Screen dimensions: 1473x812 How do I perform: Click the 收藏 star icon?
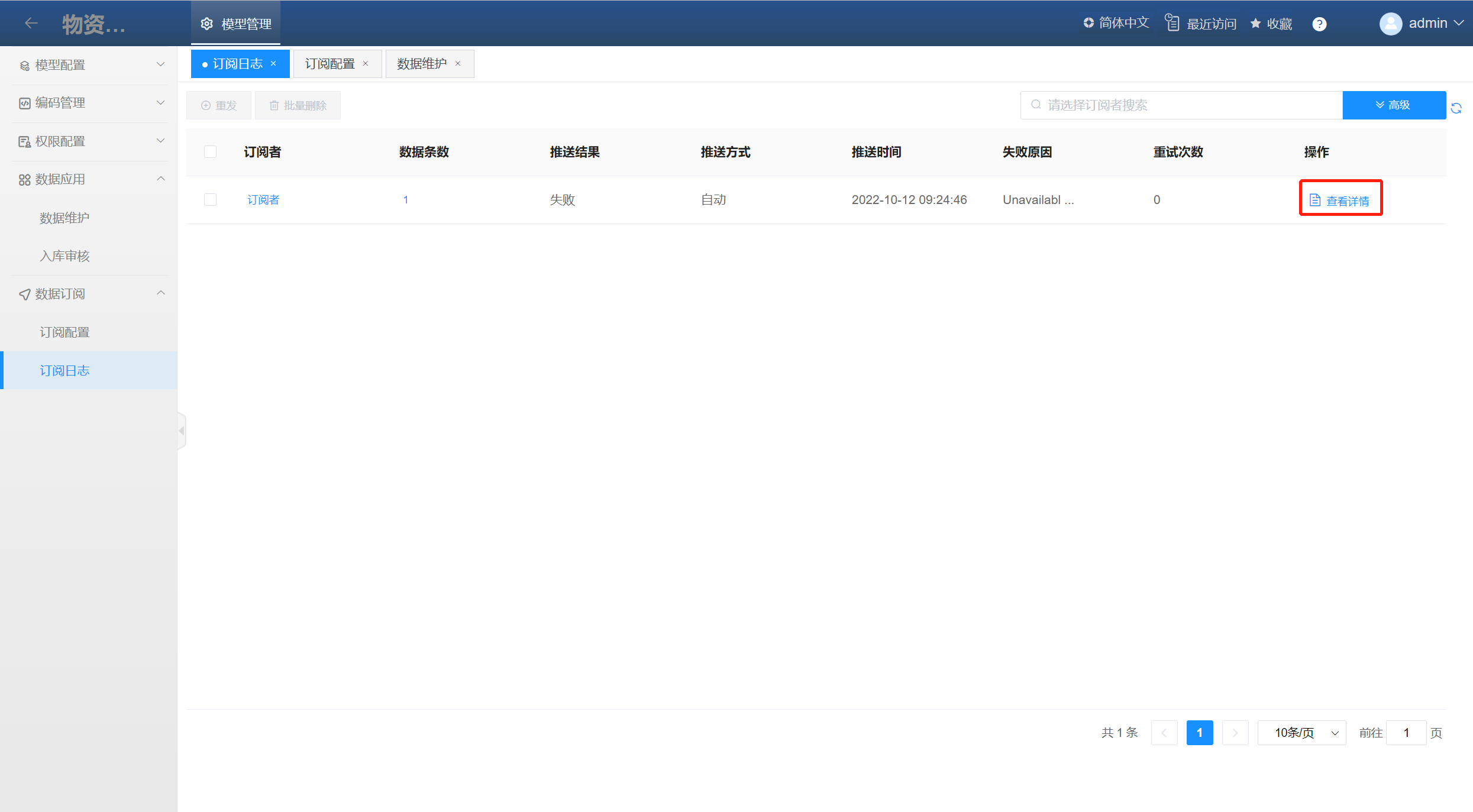click(x=1255, y=23)
